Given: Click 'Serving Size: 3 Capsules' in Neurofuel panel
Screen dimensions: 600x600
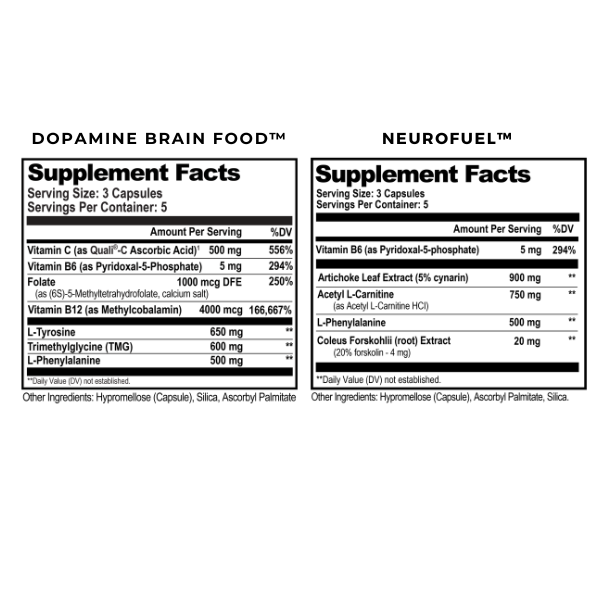Looking at the screenshot, I should click(370, 194).
